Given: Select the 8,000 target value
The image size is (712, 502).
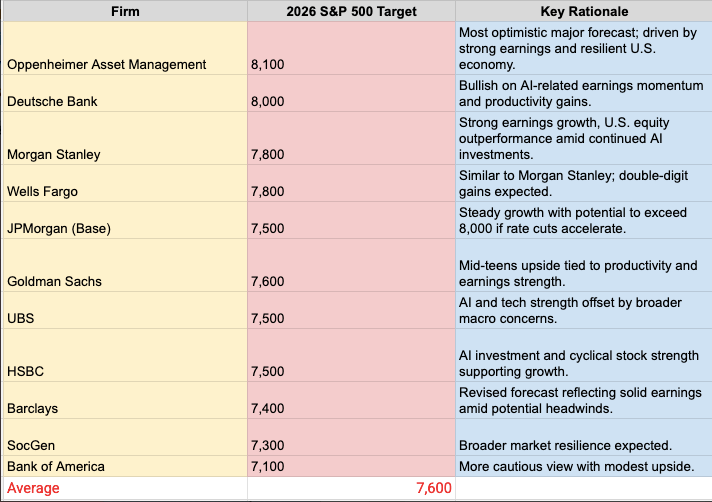Looking at the screenshot, I should click(x=351, y=93).
